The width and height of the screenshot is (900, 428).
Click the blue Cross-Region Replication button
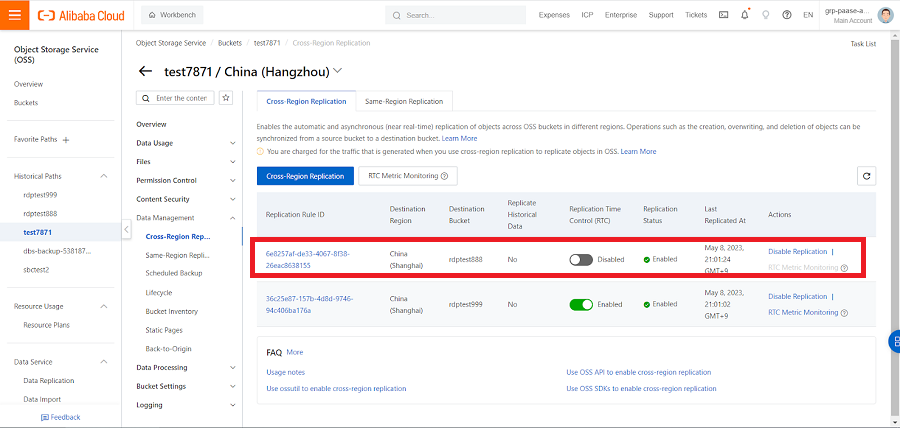point(305,176)
